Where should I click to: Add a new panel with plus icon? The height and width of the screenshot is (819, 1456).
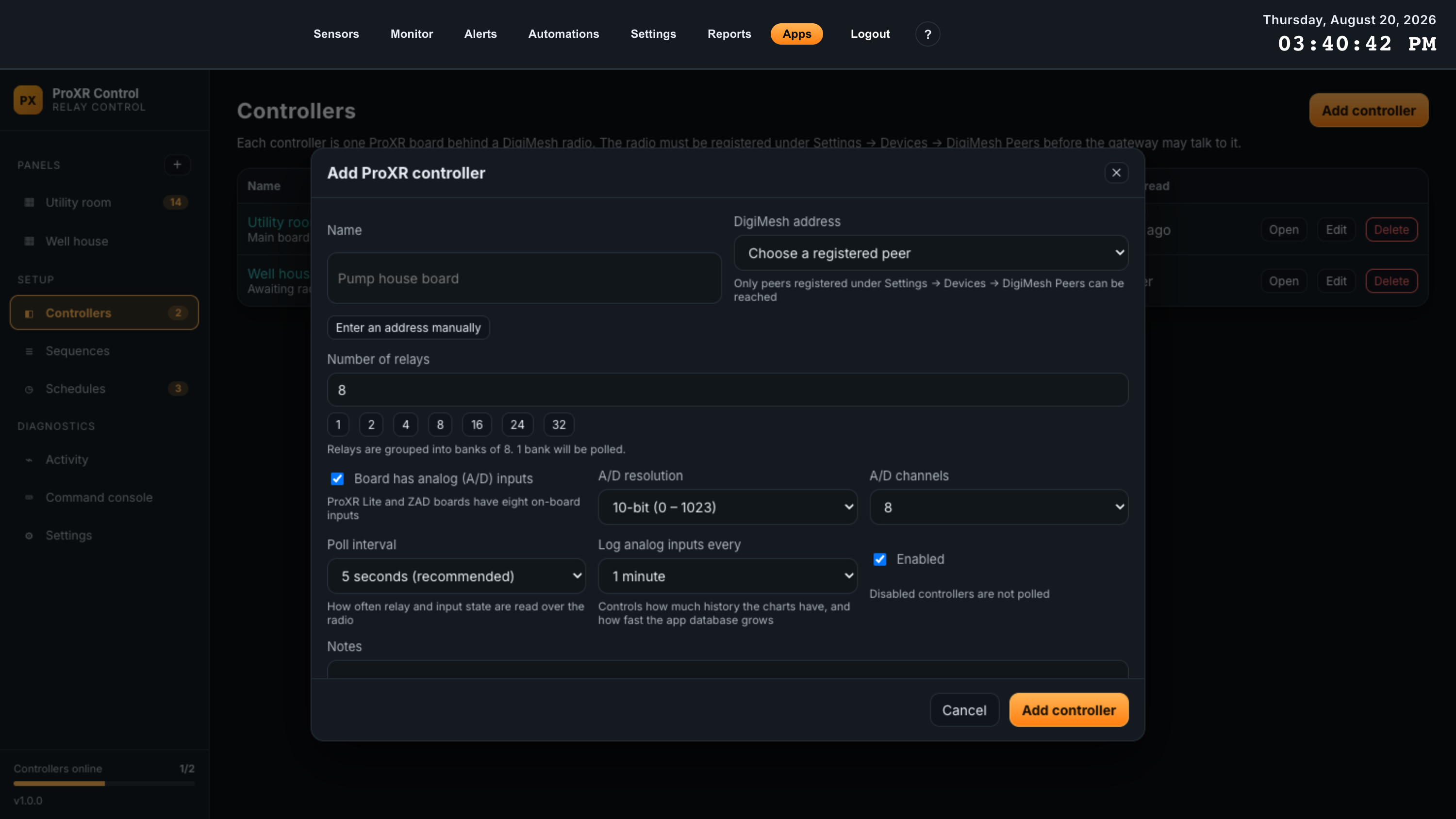[x=177, y=164]
